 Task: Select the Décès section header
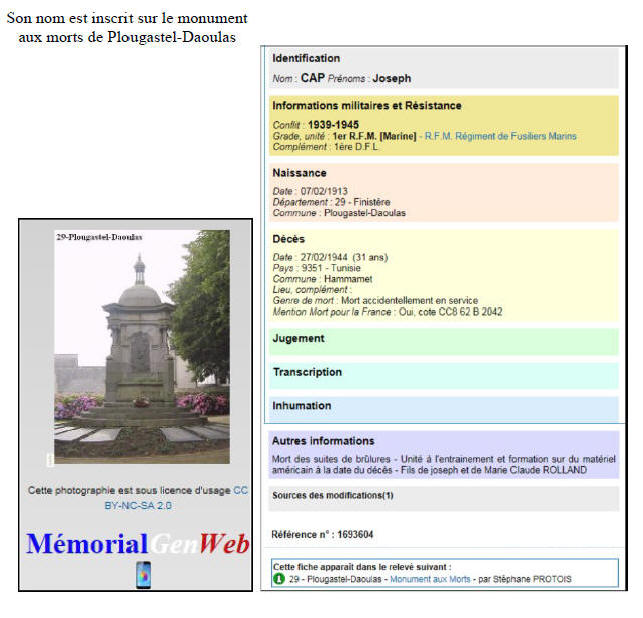(289, 239)
